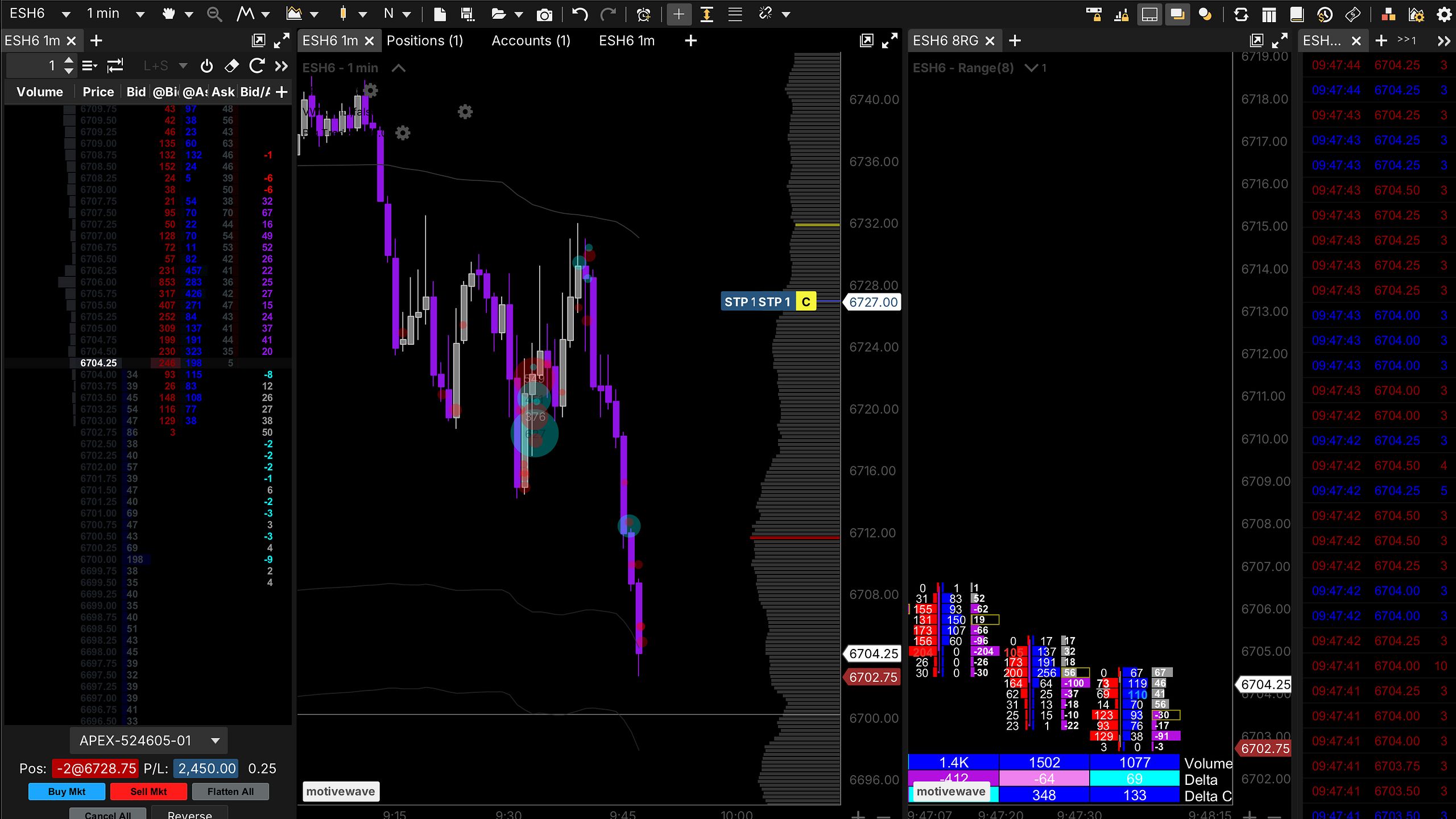The height and width of the screenshot is (819, 1456).
Task: Open the studies chart icon
Action: [x=293, y=14]
